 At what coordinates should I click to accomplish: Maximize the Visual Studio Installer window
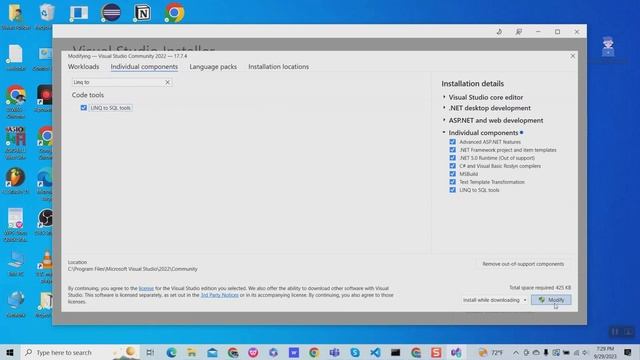(558, 31)
